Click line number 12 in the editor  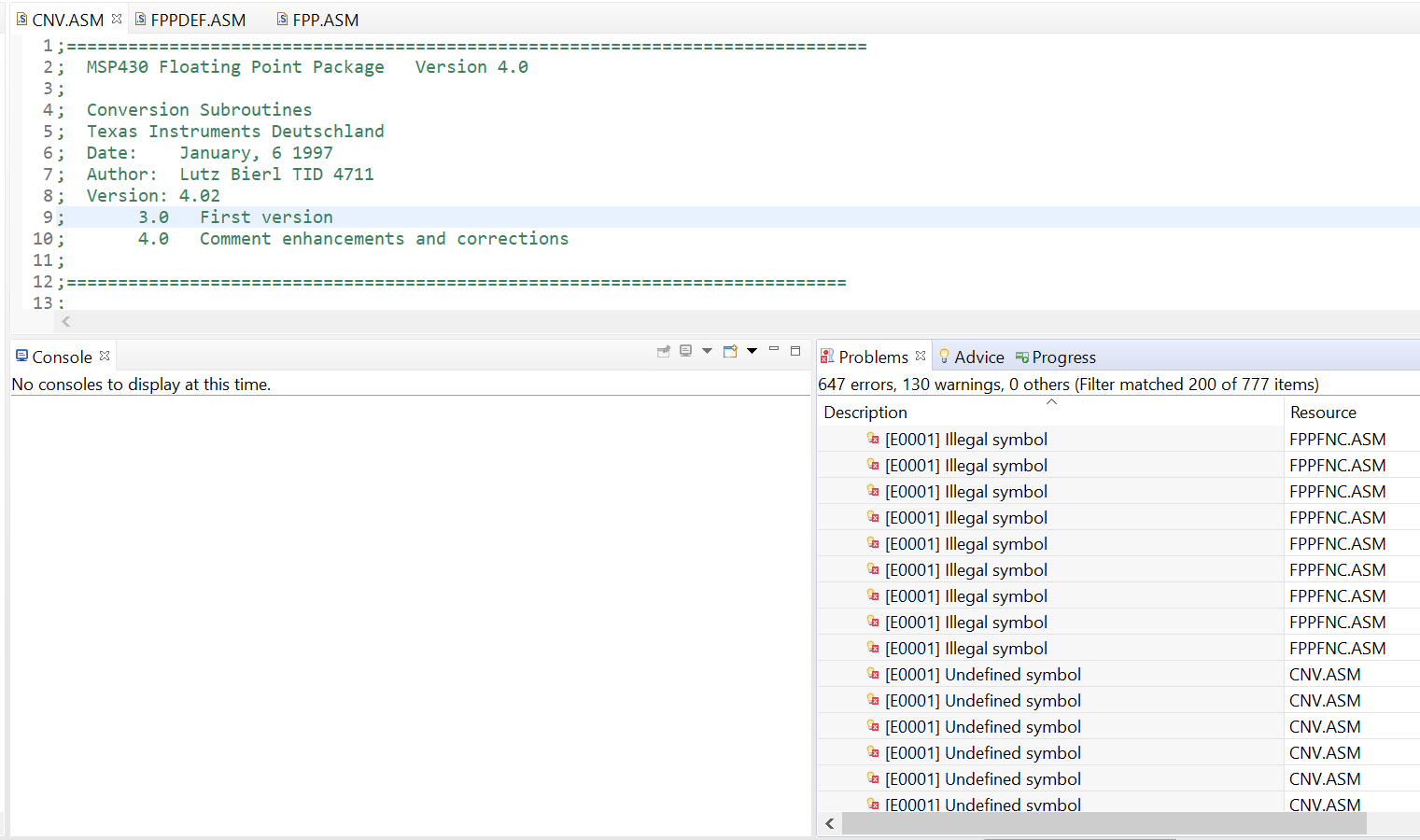point(43,281)
